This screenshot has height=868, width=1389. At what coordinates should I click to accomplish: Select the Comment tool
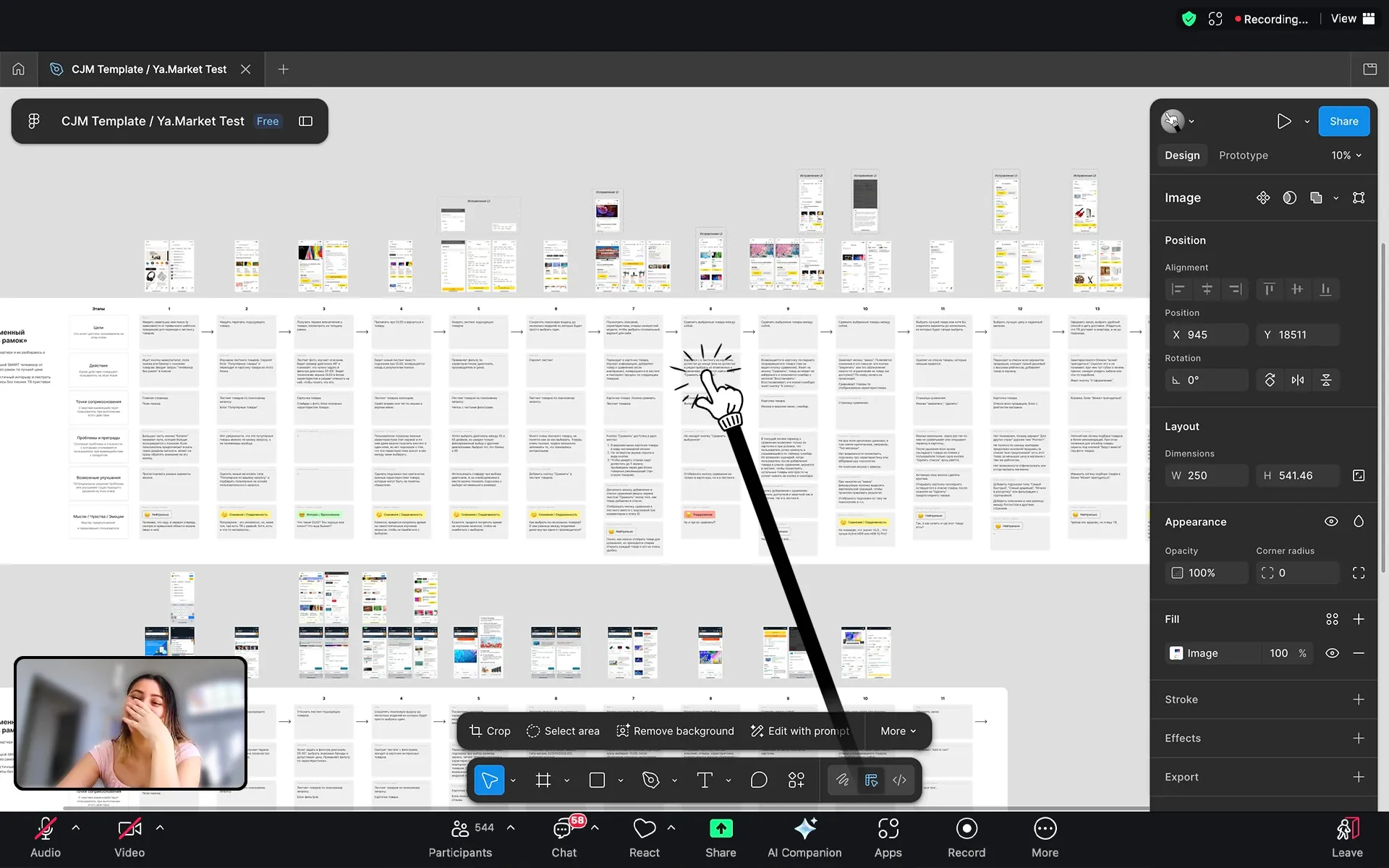pos(759,780)
